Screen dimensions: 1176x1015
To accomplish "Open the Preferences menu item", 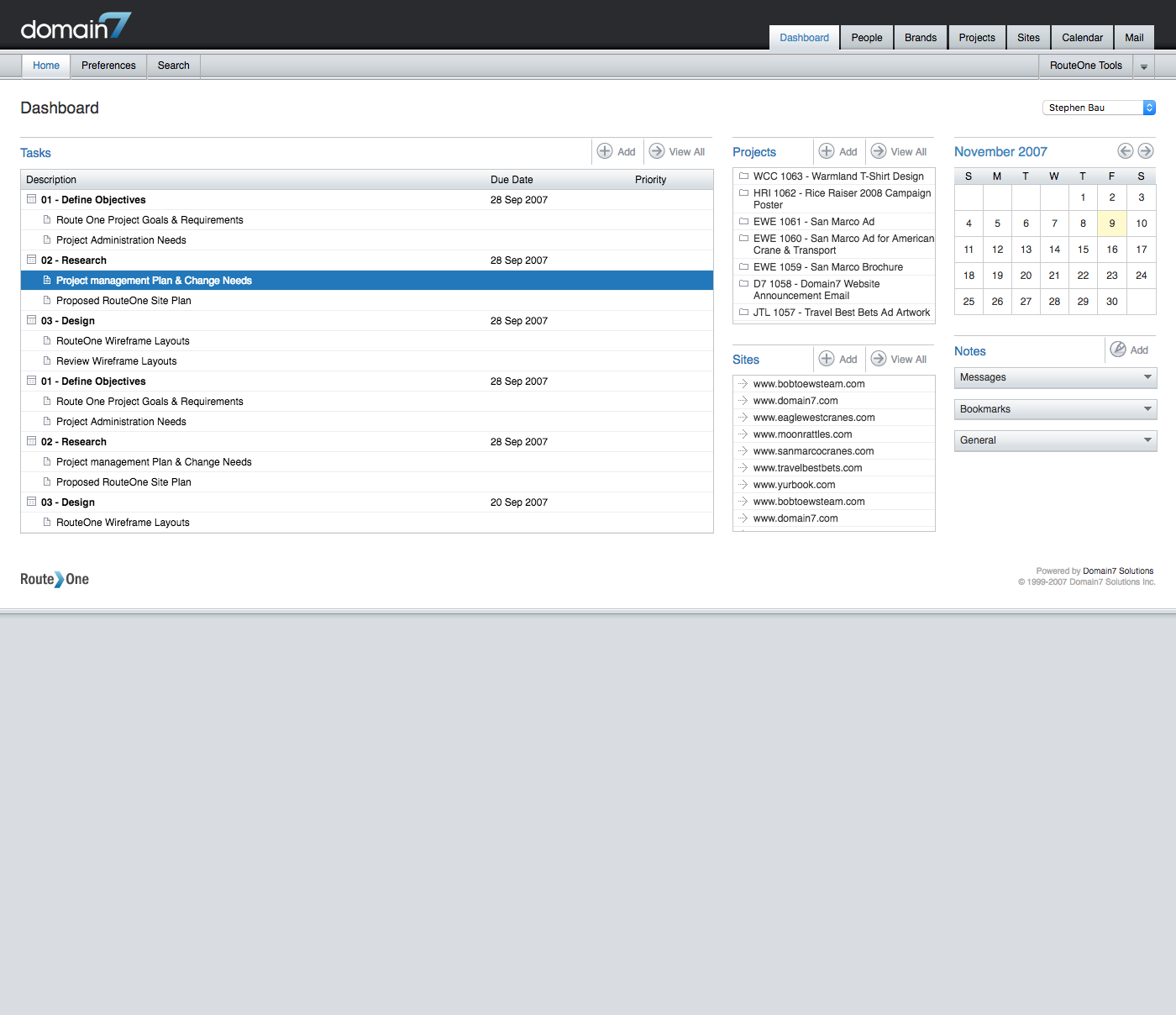I will [108, 66].
